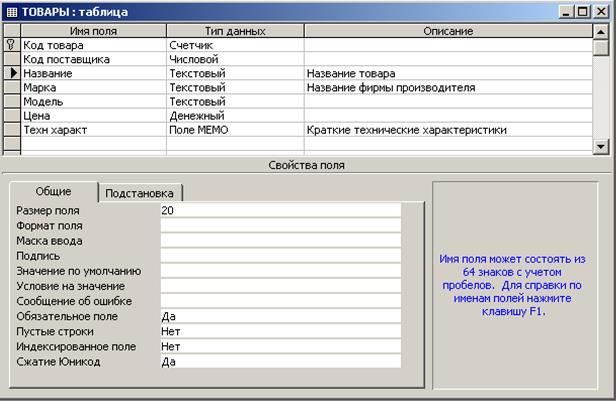Click the key icon beside Код товара
The width and height of the screenshot is (616, 401).
(11, 45)
